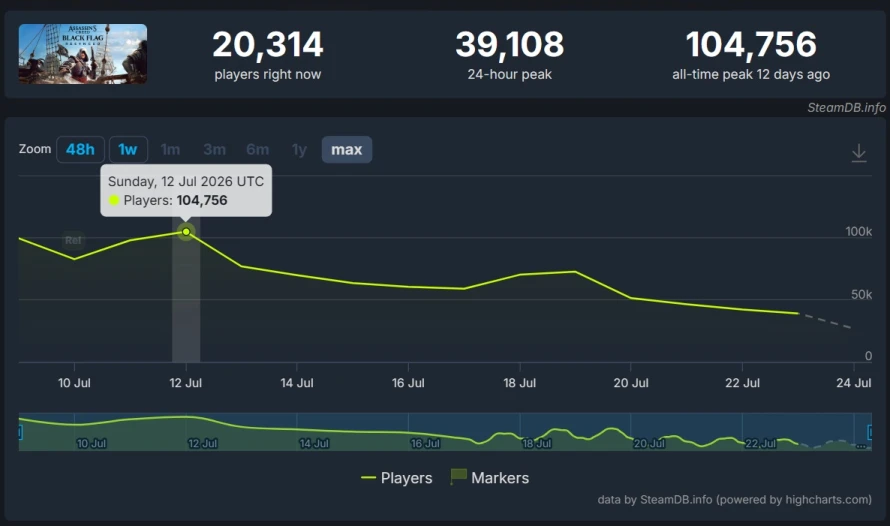
Task: Click the 20 Jul x-axis label
Action: [631, 383]
